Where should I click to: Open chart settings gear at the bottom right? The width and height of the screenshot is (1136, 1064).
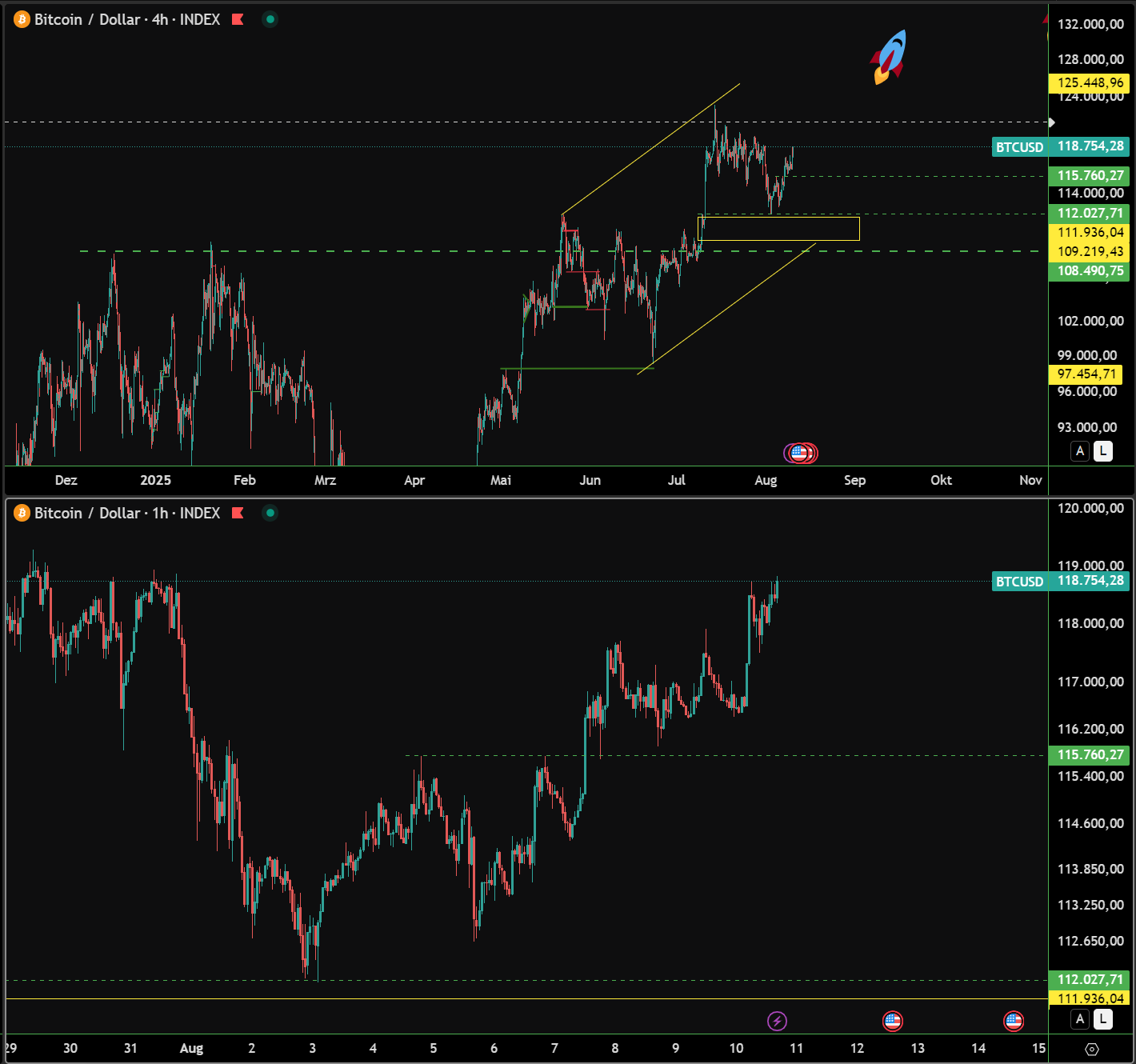[1092, 1049]
